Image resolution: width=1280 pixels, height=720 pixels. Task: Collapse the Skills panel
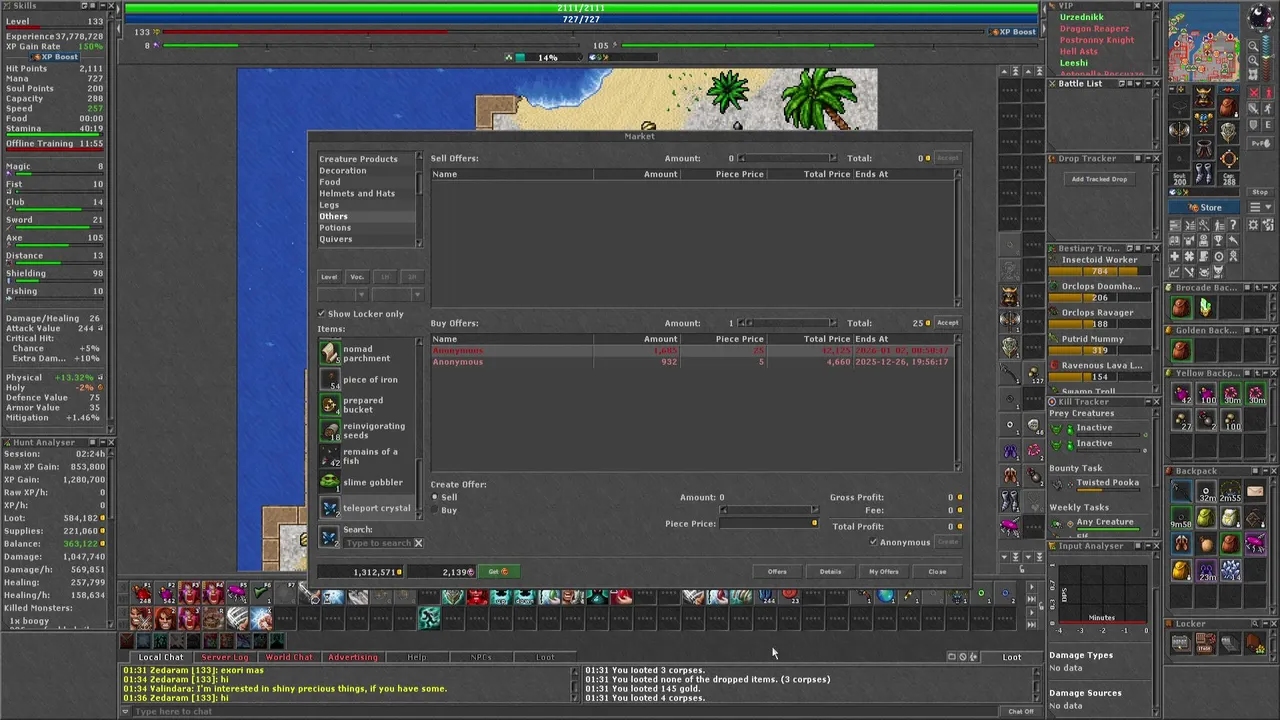(x=103, y=6)
